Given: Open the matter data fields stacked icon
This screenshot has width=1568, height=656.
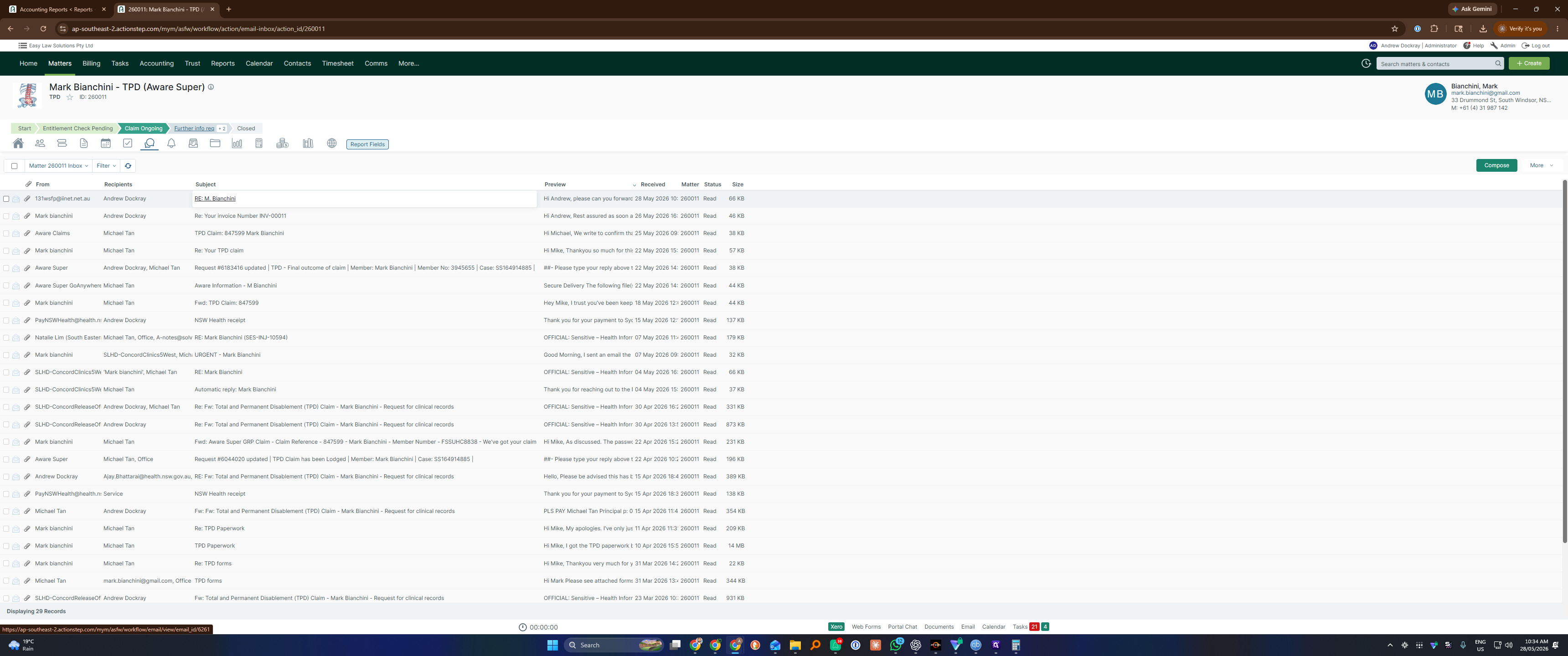Looking at the screenshot, I should pos(62,143).
